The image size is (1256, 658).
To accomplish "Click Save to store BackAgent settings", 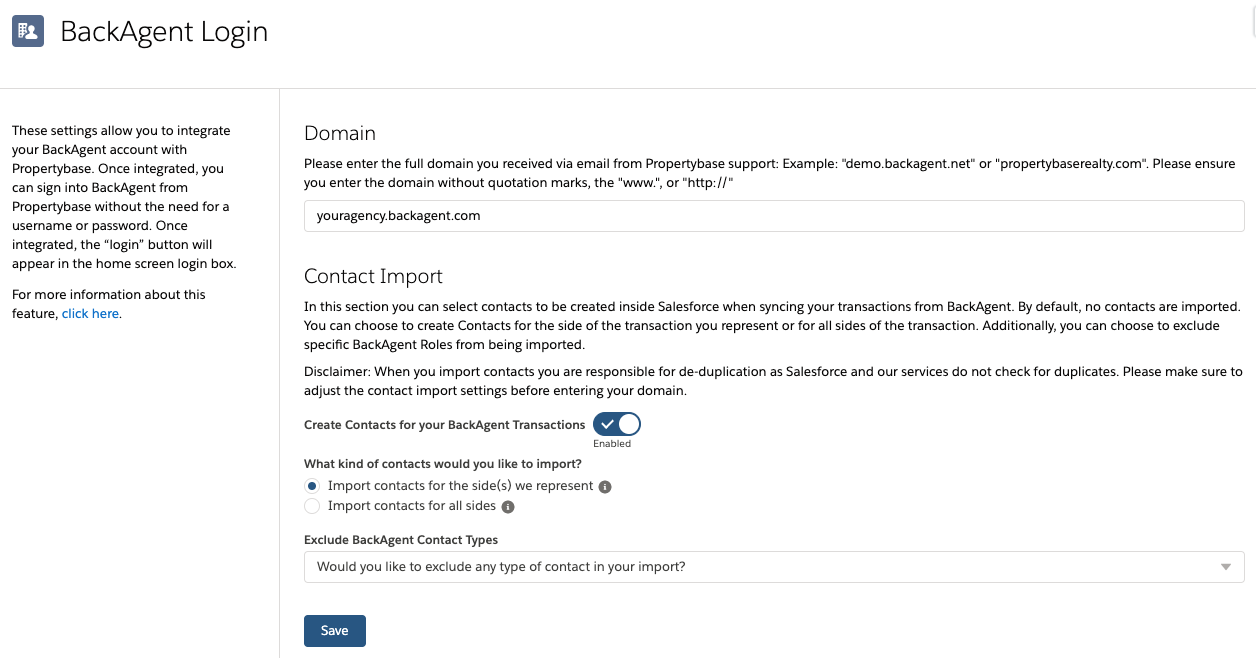I will [334, 630].
